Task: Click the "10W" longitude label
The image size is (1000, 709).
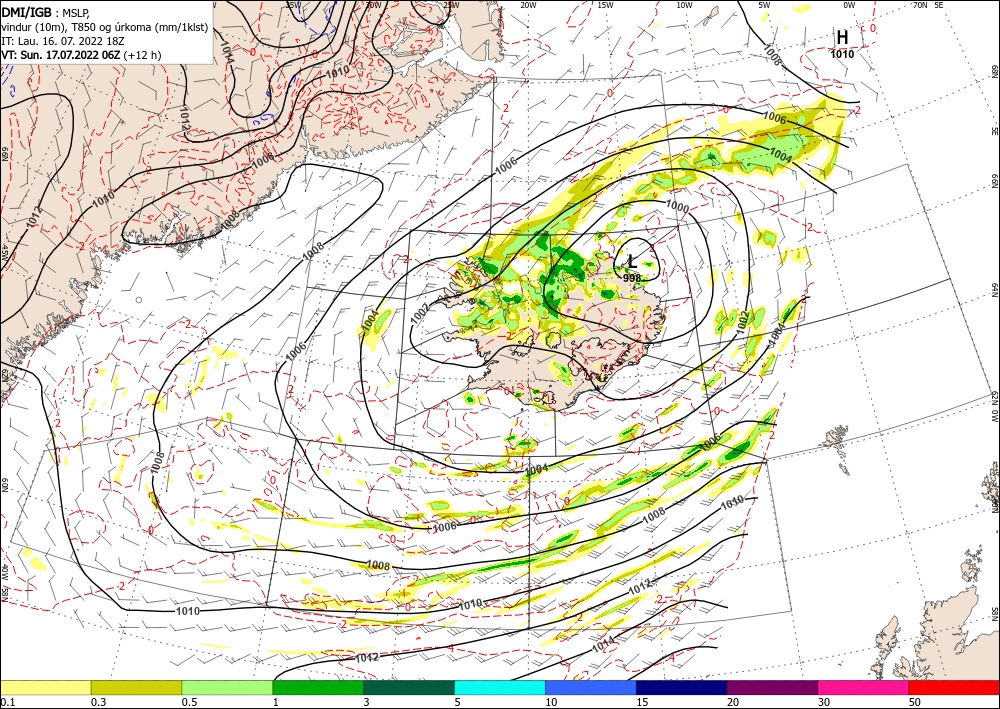Action: pos(684,5)
